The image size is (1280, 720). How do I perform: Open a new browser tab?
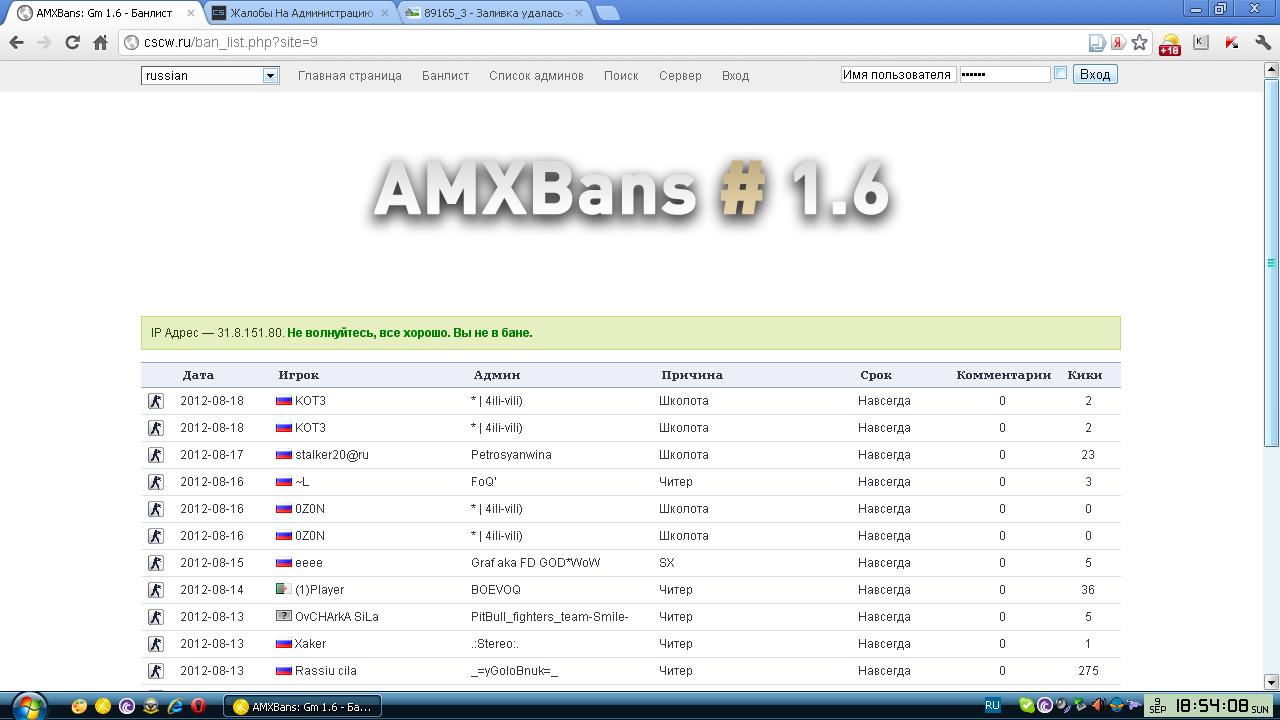tap(608, 13)
